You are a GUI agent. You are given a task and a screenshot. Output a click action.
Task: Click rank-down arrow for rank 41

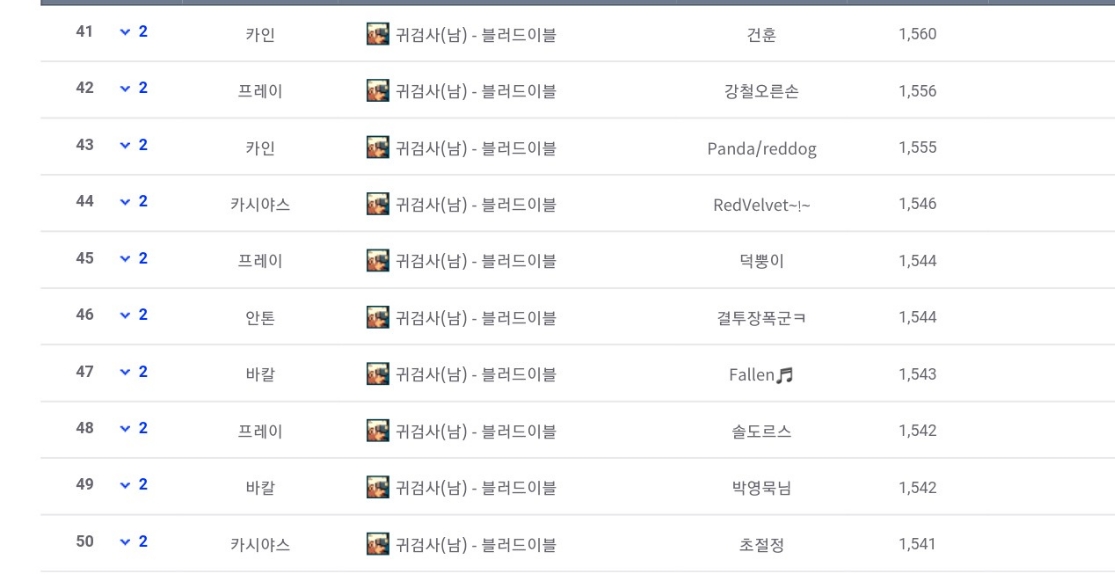coord(125,32)
